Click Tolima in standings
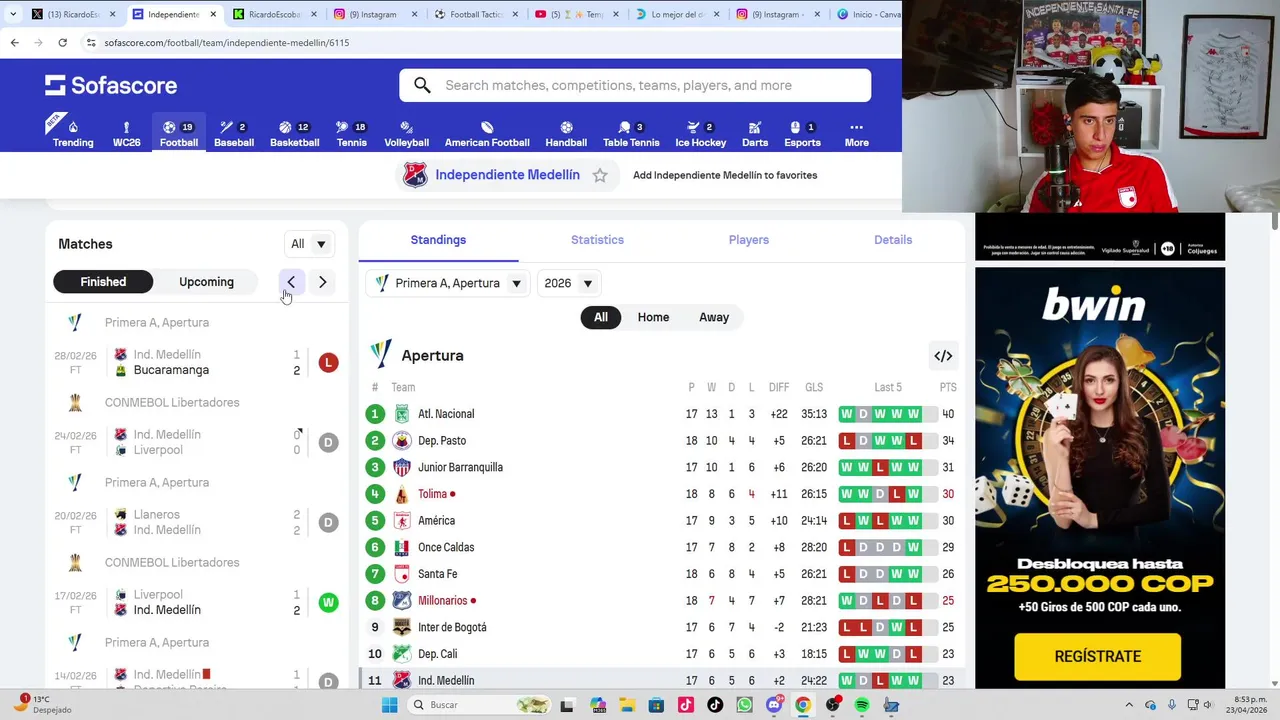This screenshot has width=1280, height=720. tap(432, 494)
